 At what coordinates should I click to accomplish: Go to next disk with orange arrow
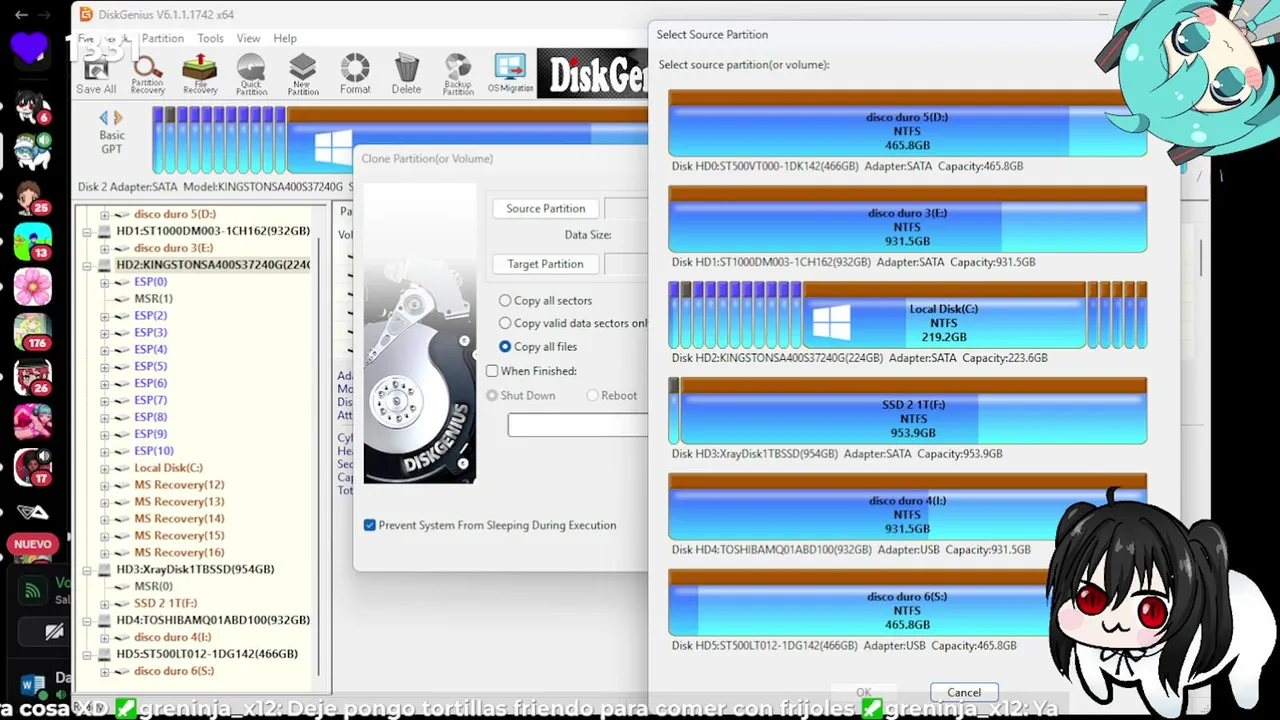(118, 118)
